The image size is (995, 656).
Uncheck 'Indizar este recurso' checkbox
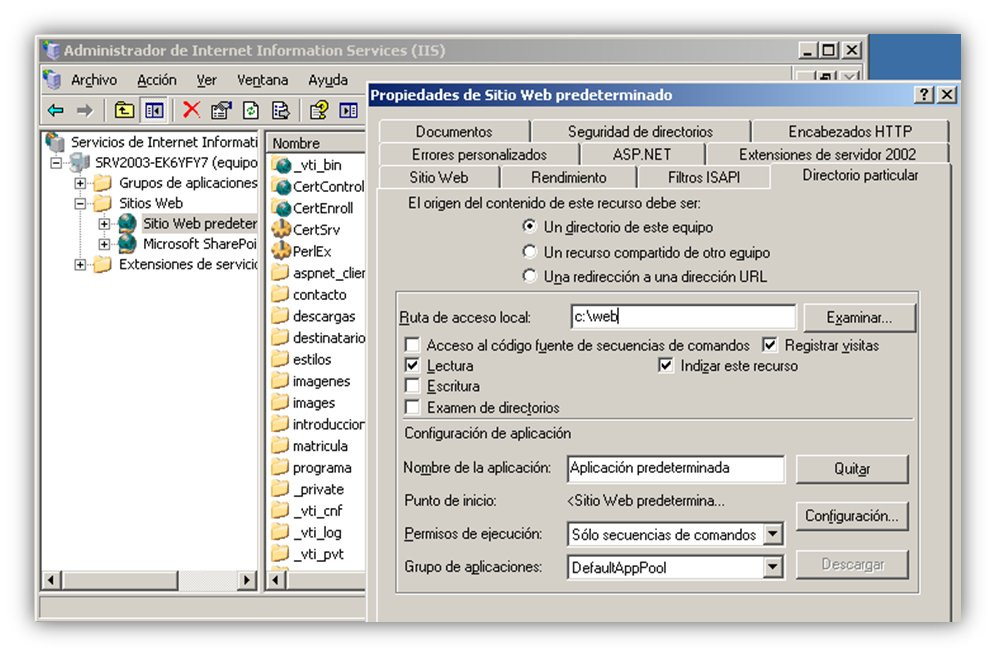[x=666, y=365]
